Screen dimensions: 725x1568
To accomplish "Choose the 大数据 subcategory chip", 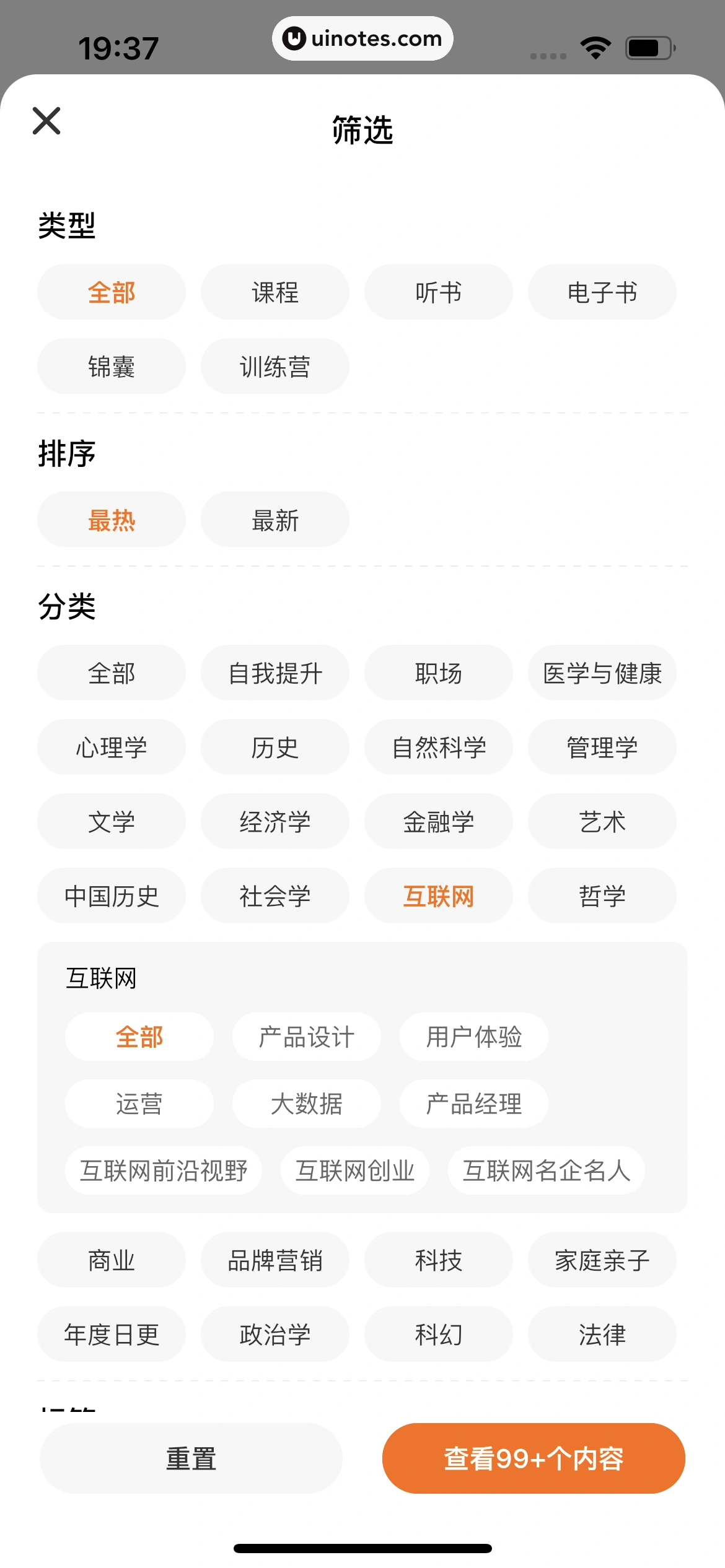I will [306, 1104].
